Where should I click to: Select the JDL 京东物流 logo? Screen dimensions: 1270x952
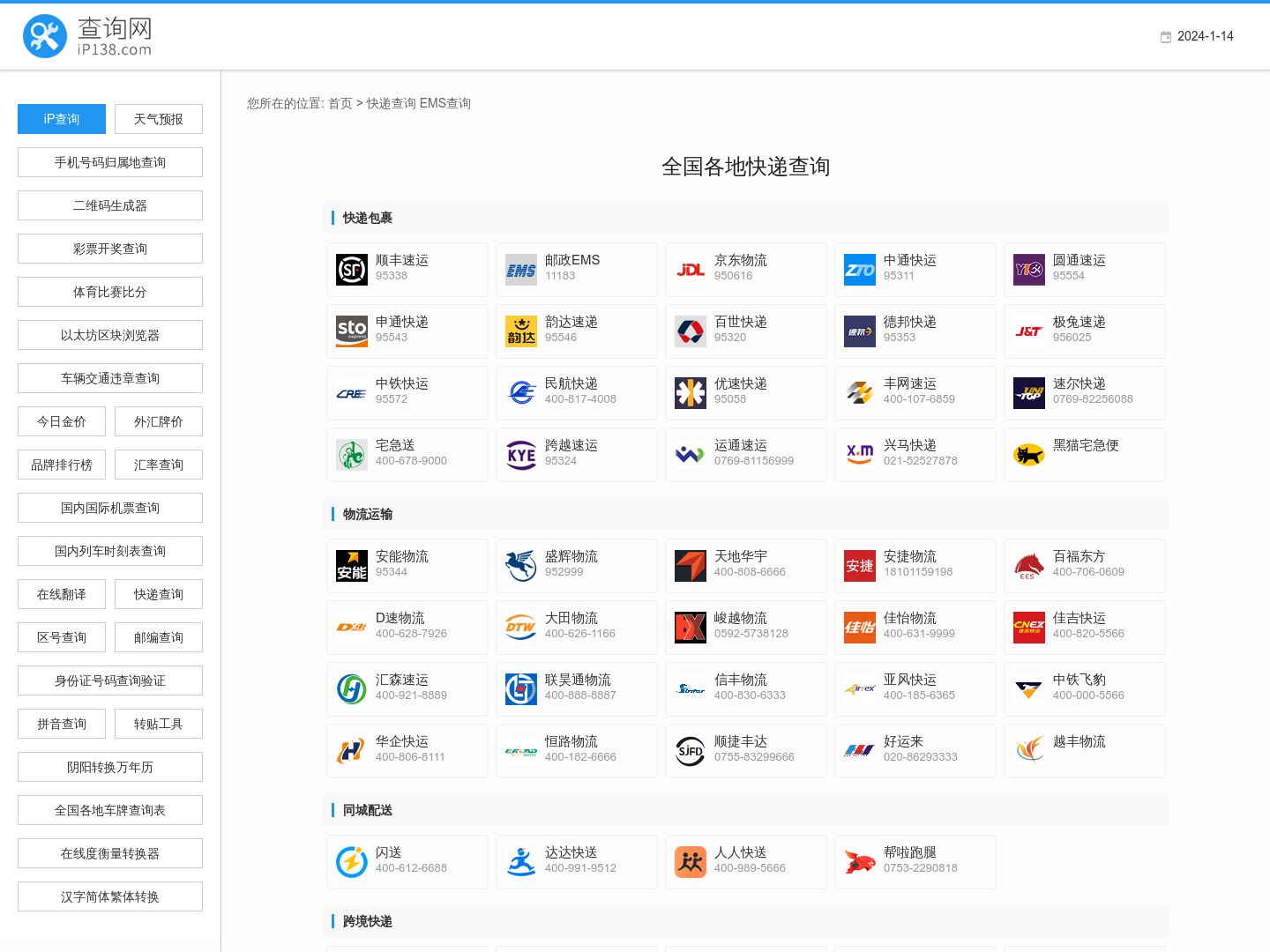(691, 270)
